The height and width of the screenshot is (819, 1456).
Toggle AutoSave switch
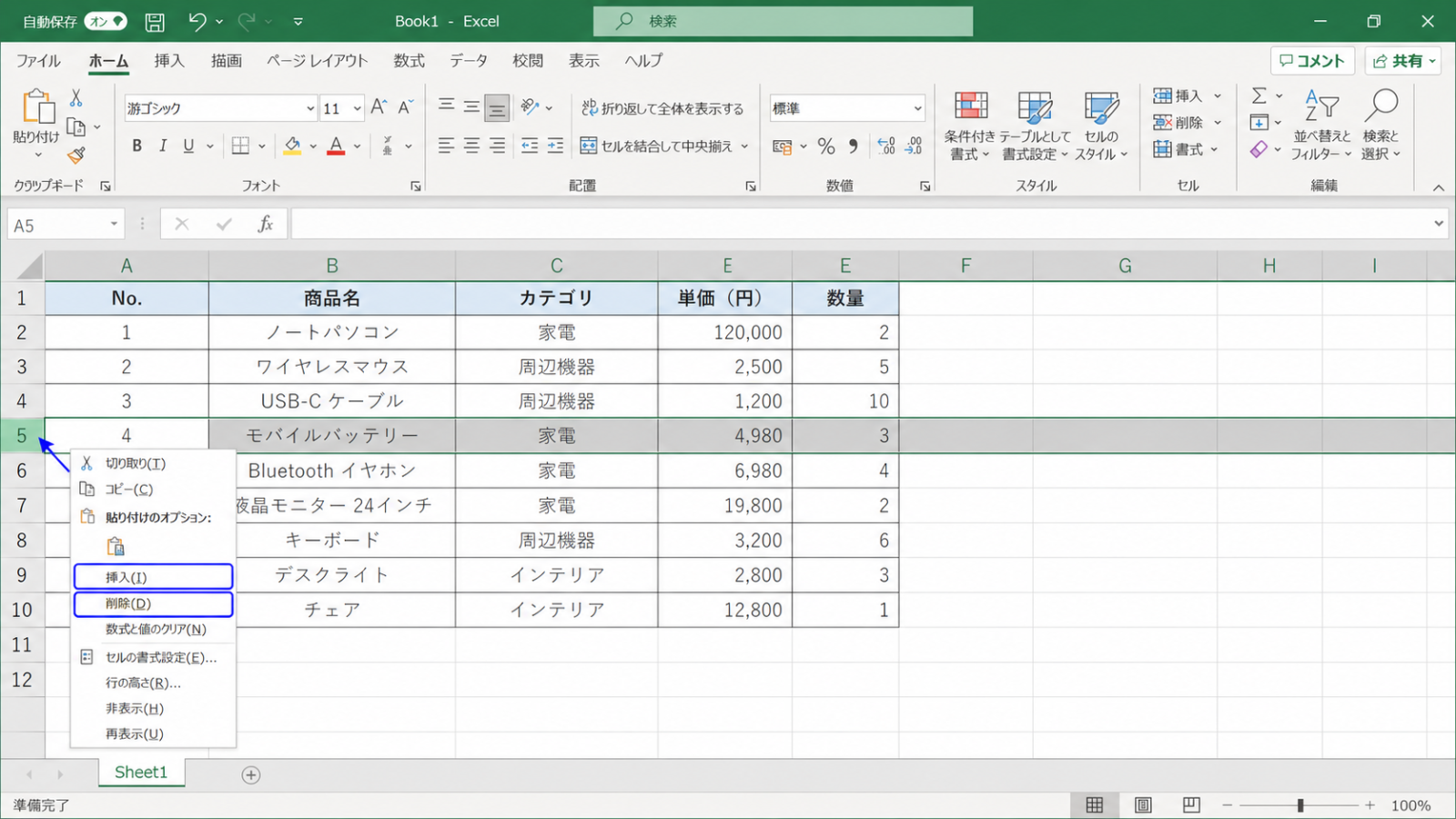(106, 21)
